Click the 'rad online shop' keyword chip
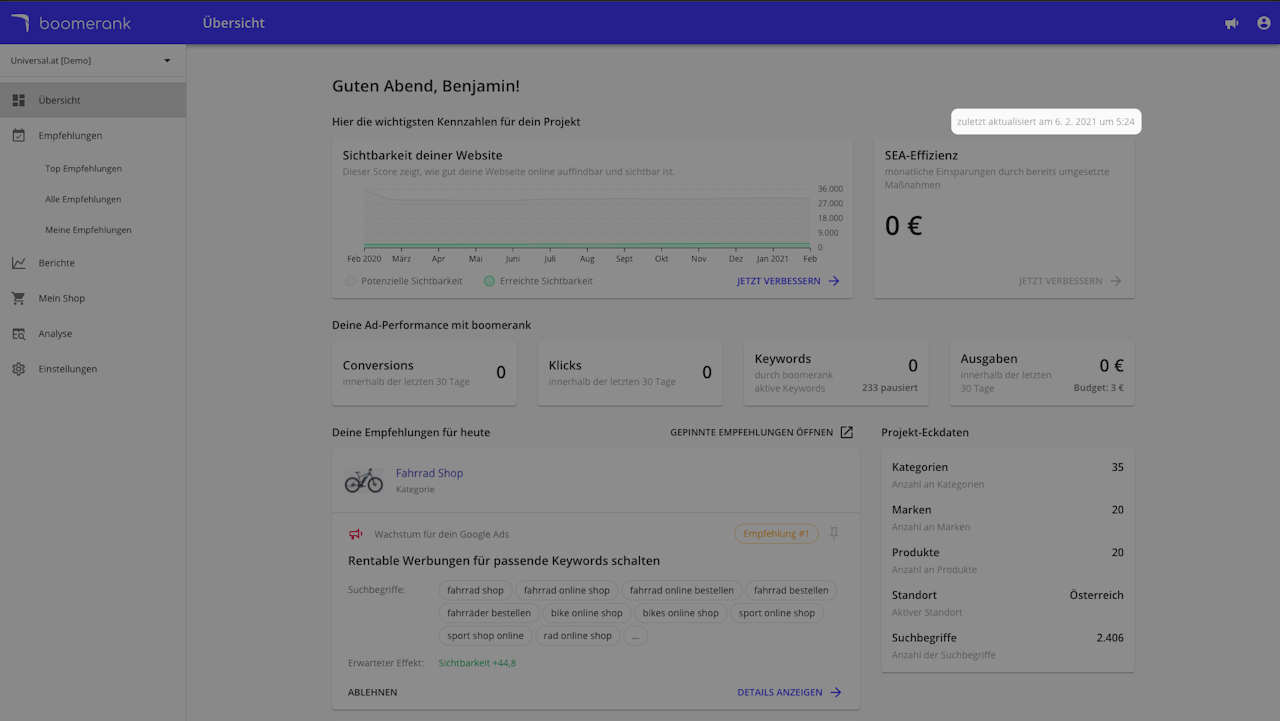This screenshot has width=1280, height=721. click(577, 636)
